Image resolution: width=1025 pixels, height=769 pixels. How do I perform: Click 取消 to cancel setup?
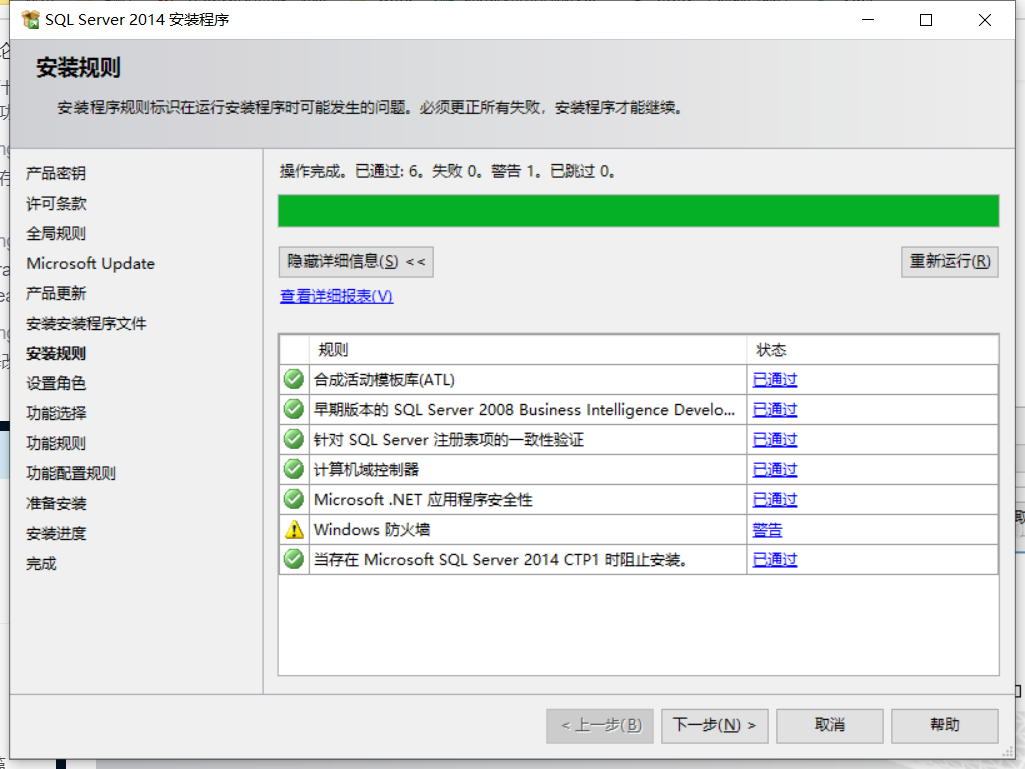(x=829, y=725)
